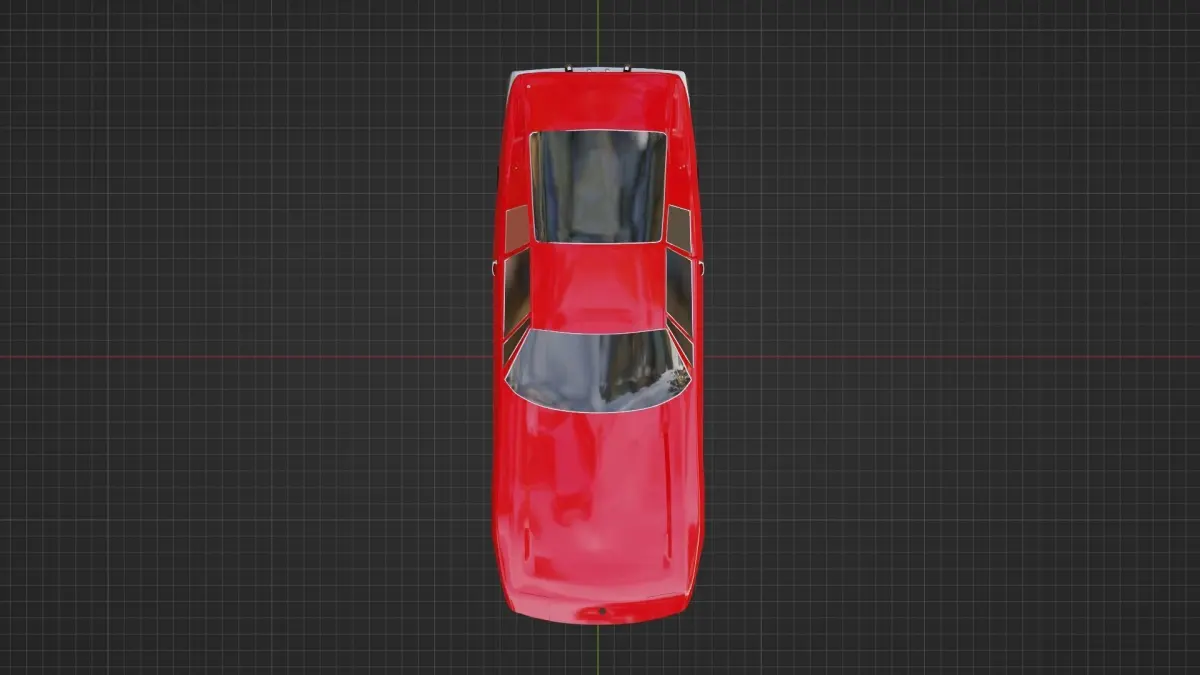The height and width of the screenshot is (675, 1200).
Task: Select the car's left door side window
Action: click(516, 292)
